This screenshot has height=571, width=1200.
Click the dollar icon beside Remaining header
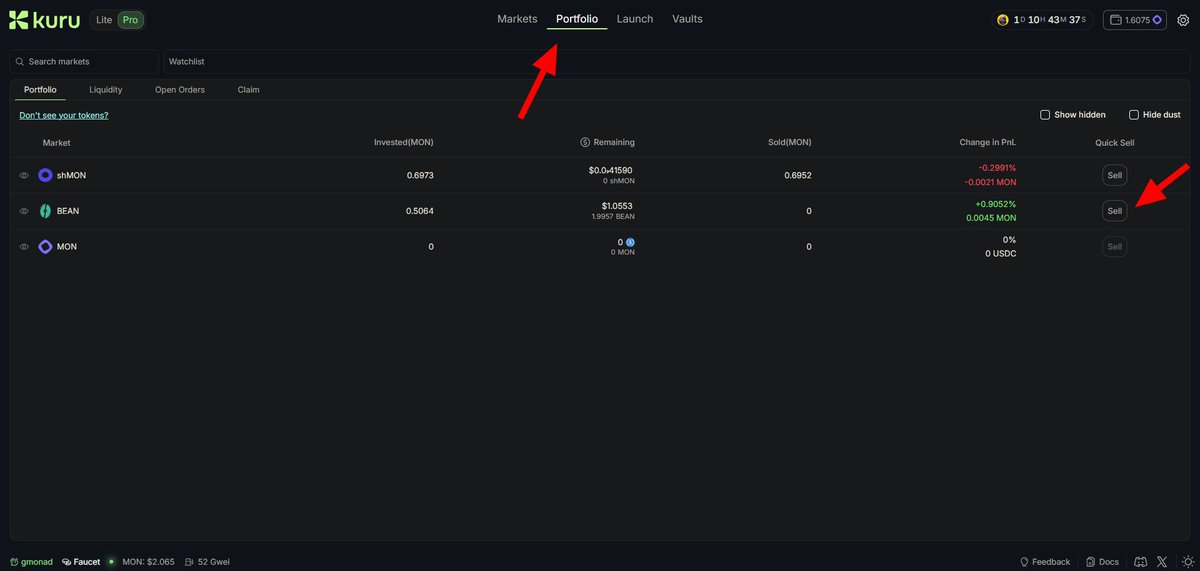[x=585, y=142]
